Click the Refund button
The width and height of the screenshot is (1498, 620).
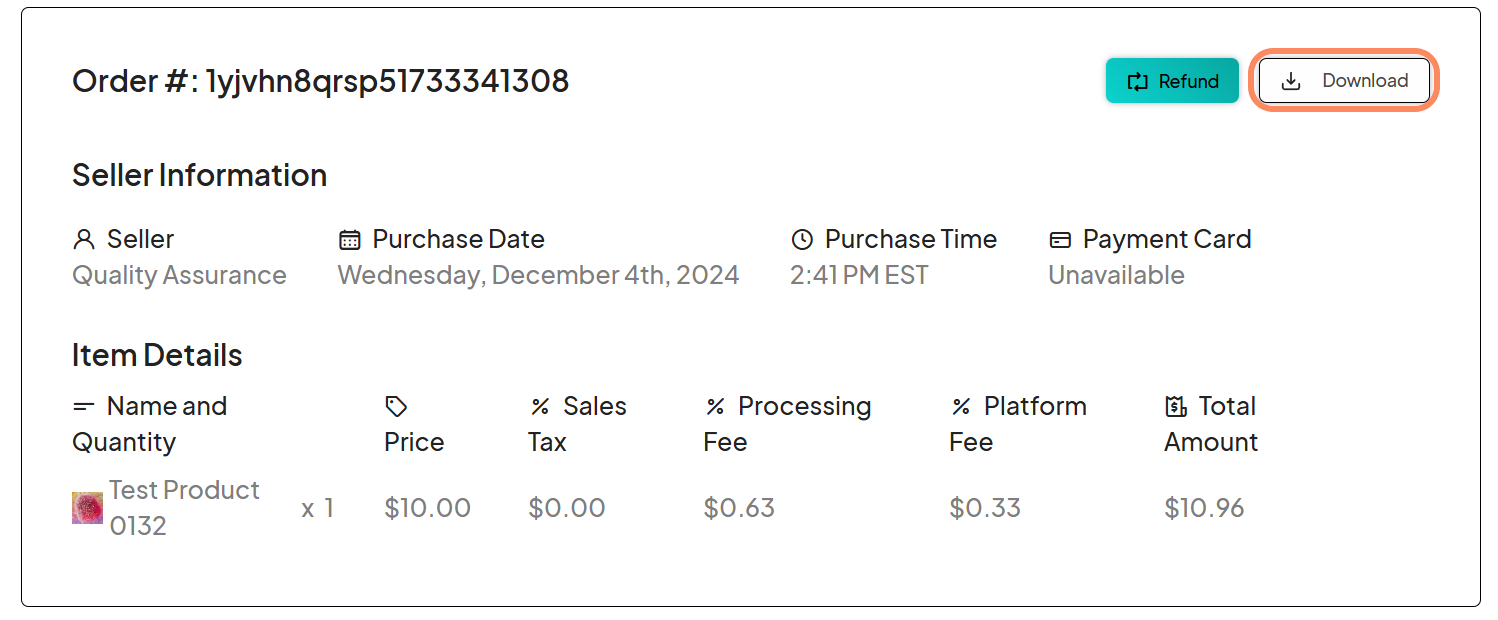1172,81
